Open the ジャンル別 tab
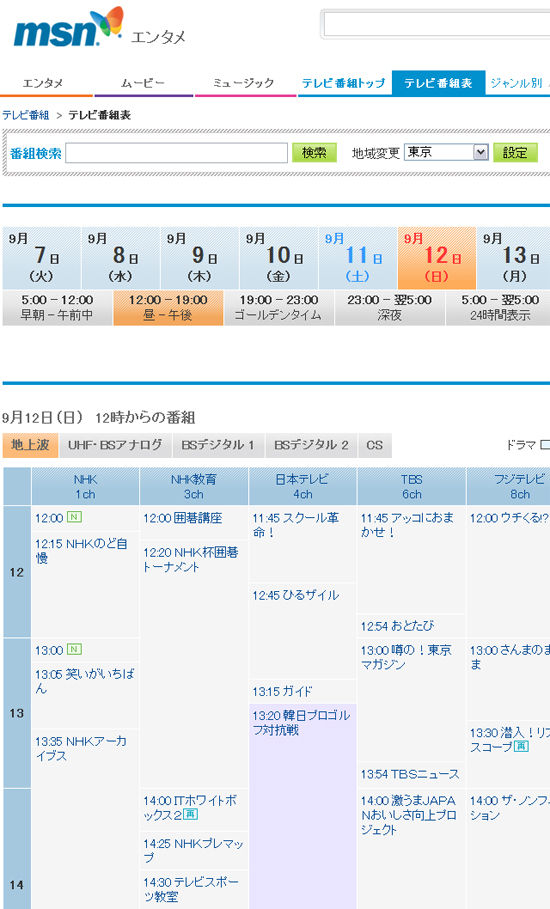Viewport: 550px width, 909px height. 517,83
